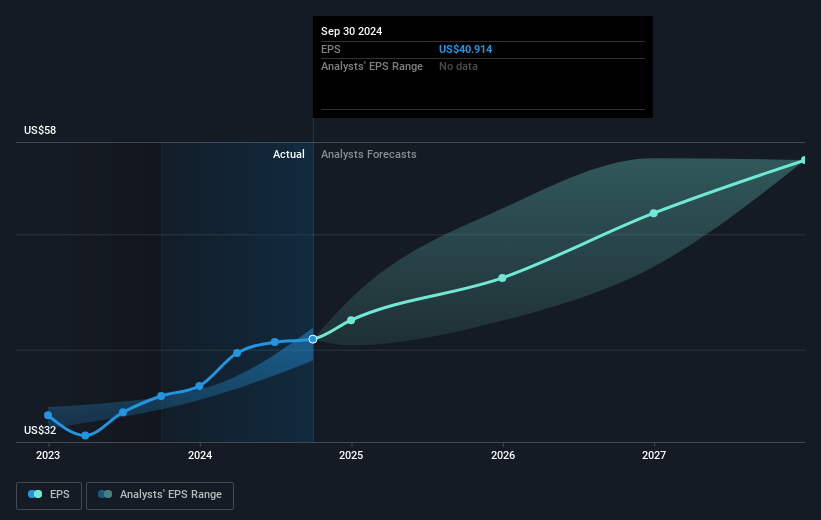Click the lowest EPS point in early 2023
This screenshot has height=520, width=821.
[85, 435]
